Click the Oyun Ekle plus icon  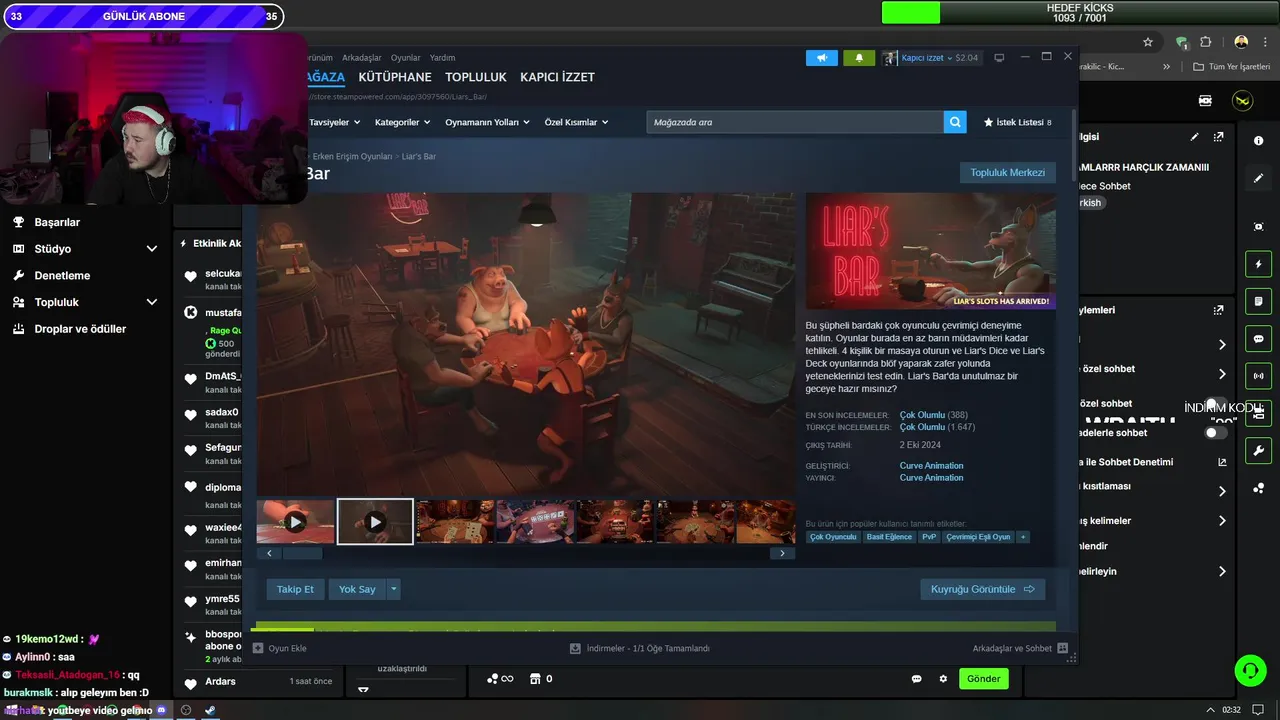(x=258, y=648)
